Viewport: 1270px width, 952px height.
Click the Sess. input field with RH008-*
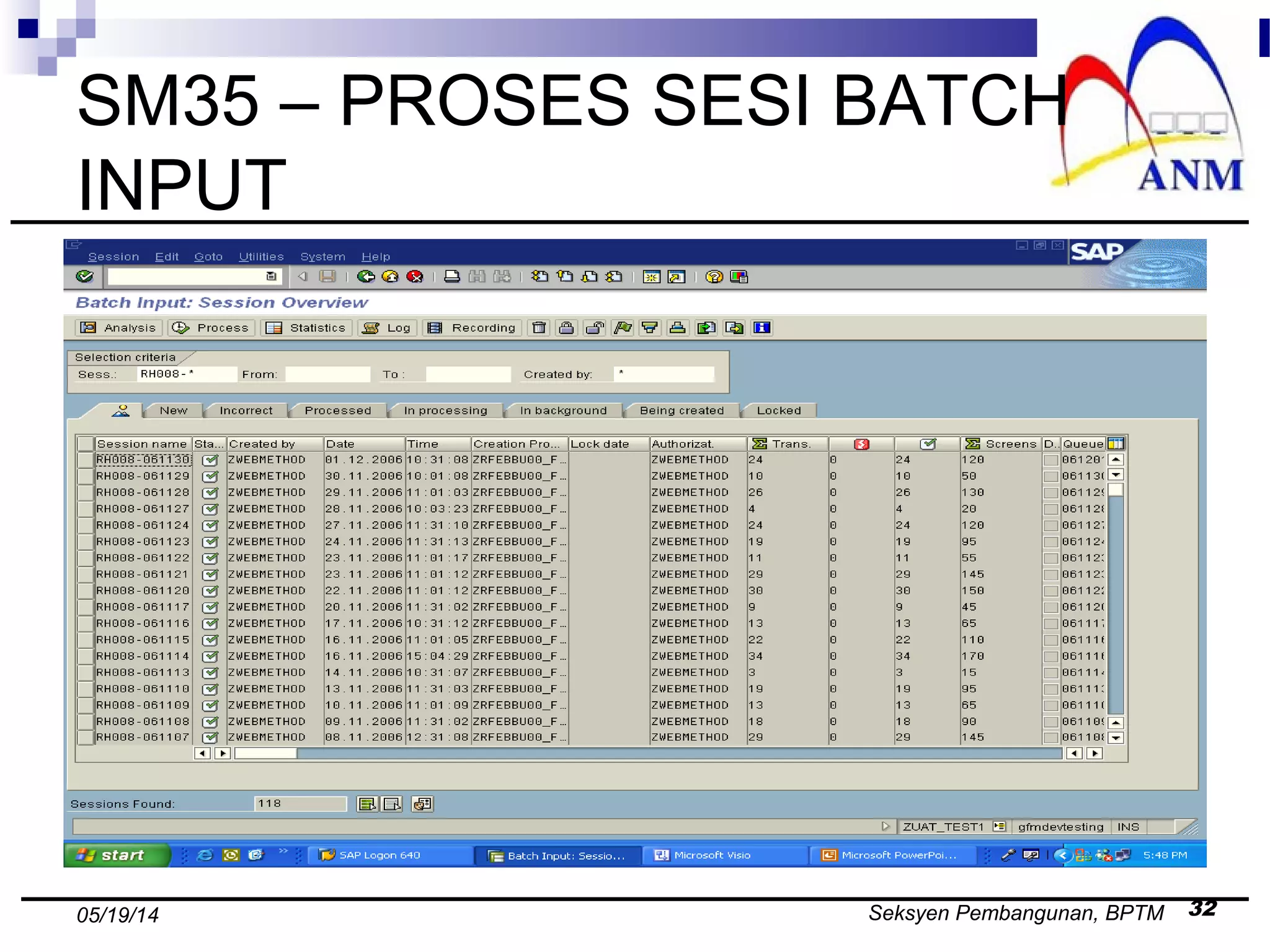click(x=187, y=374)
